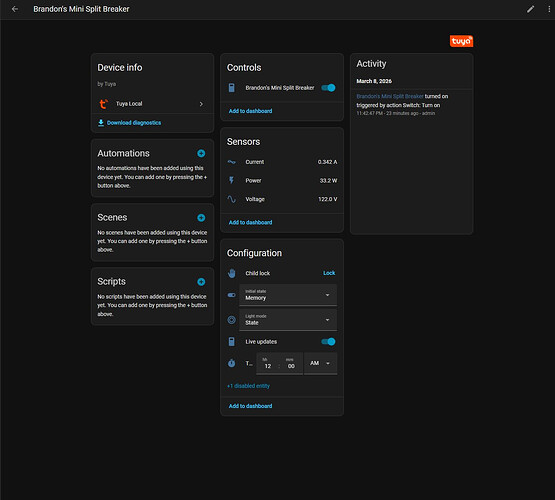Open the Tuya Local integration entry
Screen dimensions: 555x500
click(152, 104)
